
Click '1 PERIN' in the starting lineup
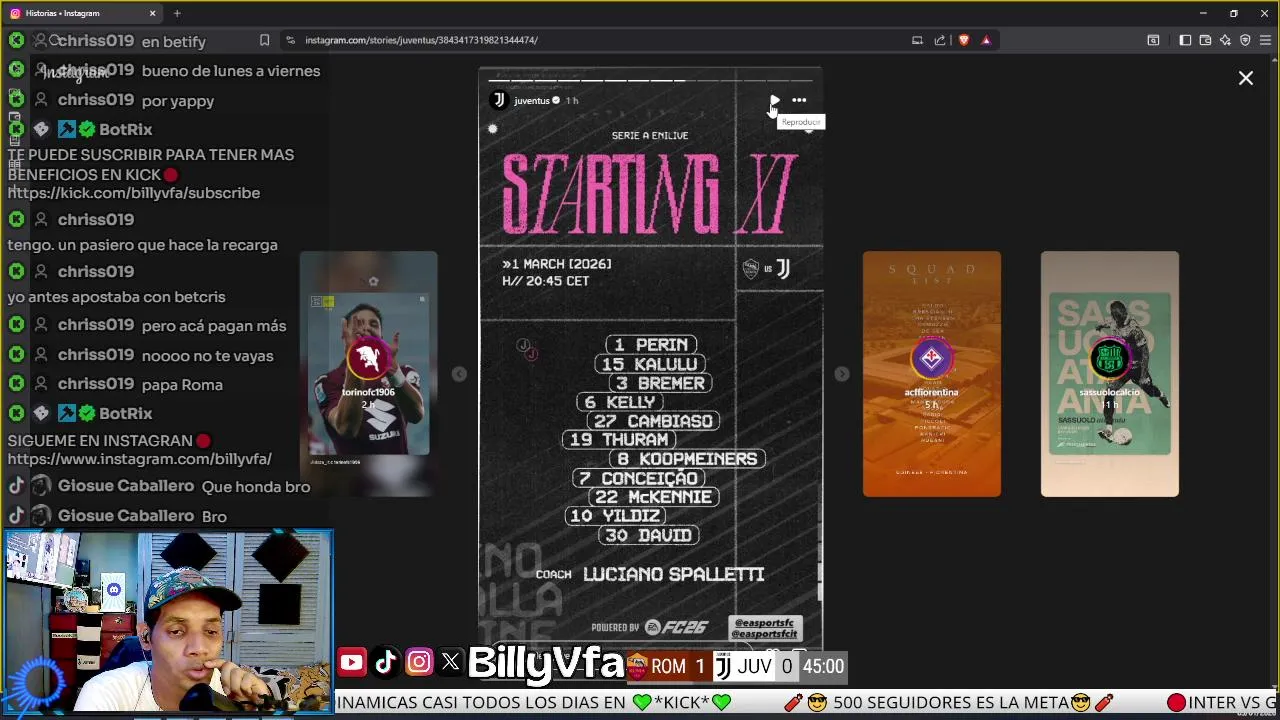pos(651,345)
